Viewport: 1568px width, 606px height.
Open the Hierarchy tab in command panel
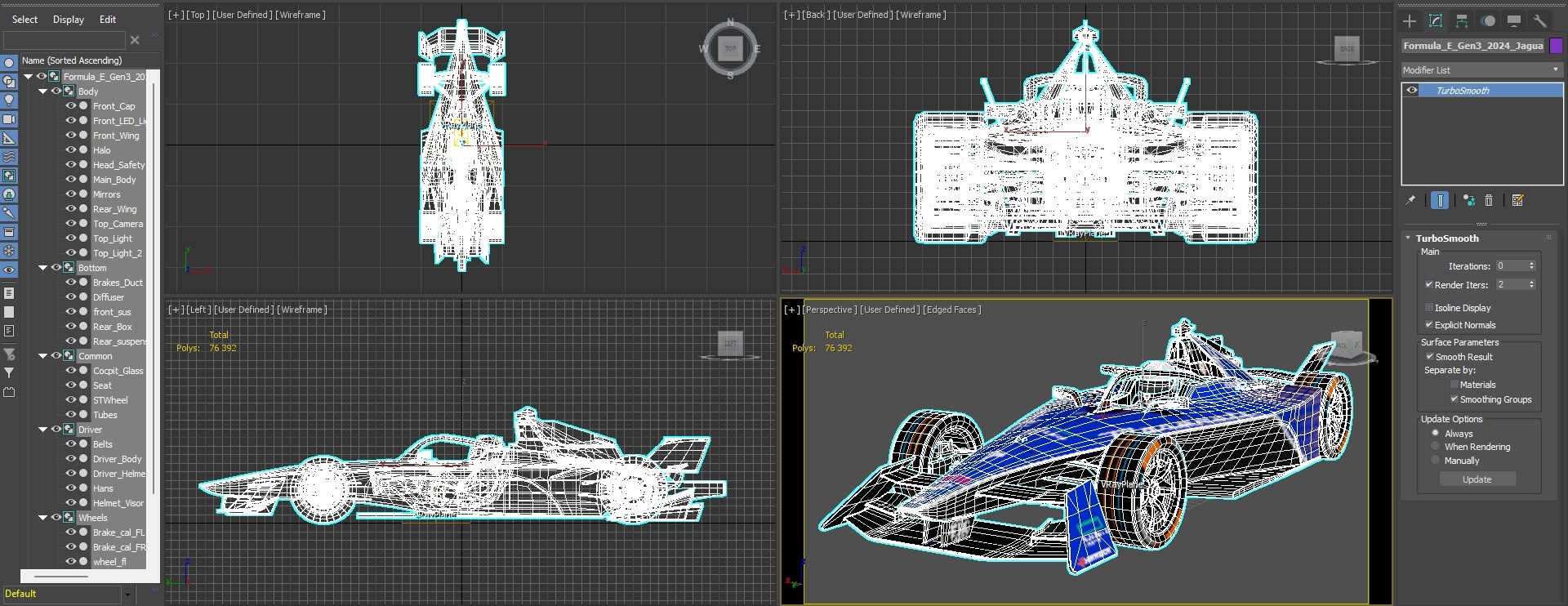click(x=1462, y=21)
